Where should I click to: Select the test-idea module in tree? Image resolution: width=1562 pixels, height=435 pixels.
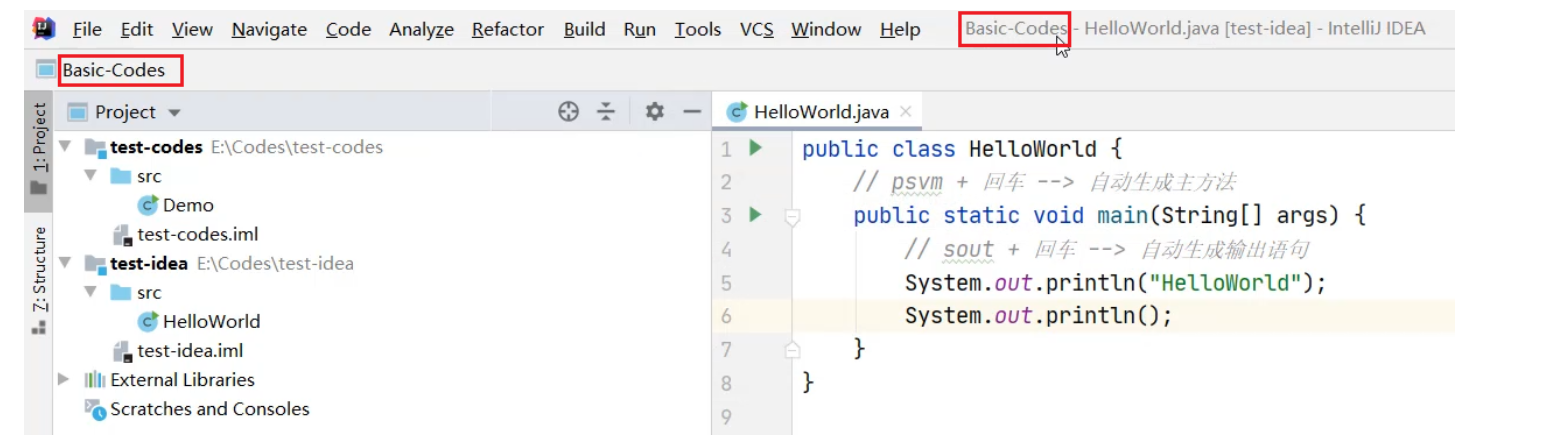[150, 263]
